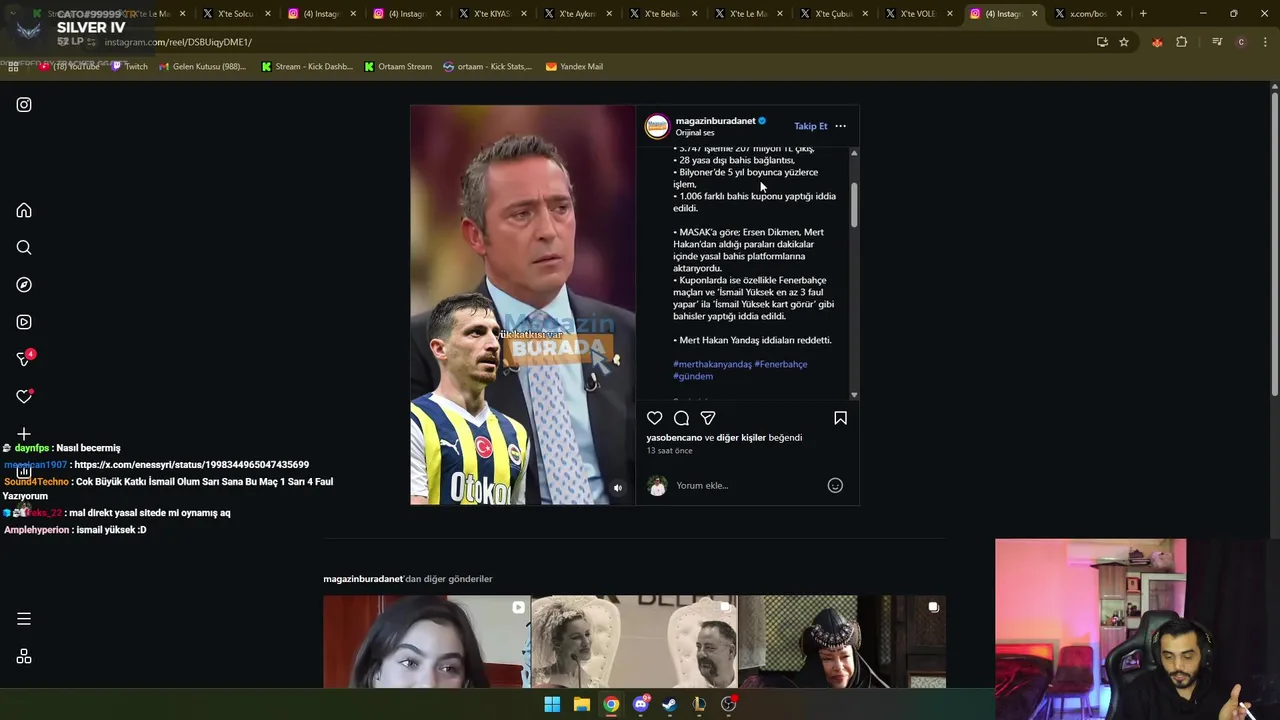Play or pause the reel video
The image size is (1280, 720).
coord(522,305)
